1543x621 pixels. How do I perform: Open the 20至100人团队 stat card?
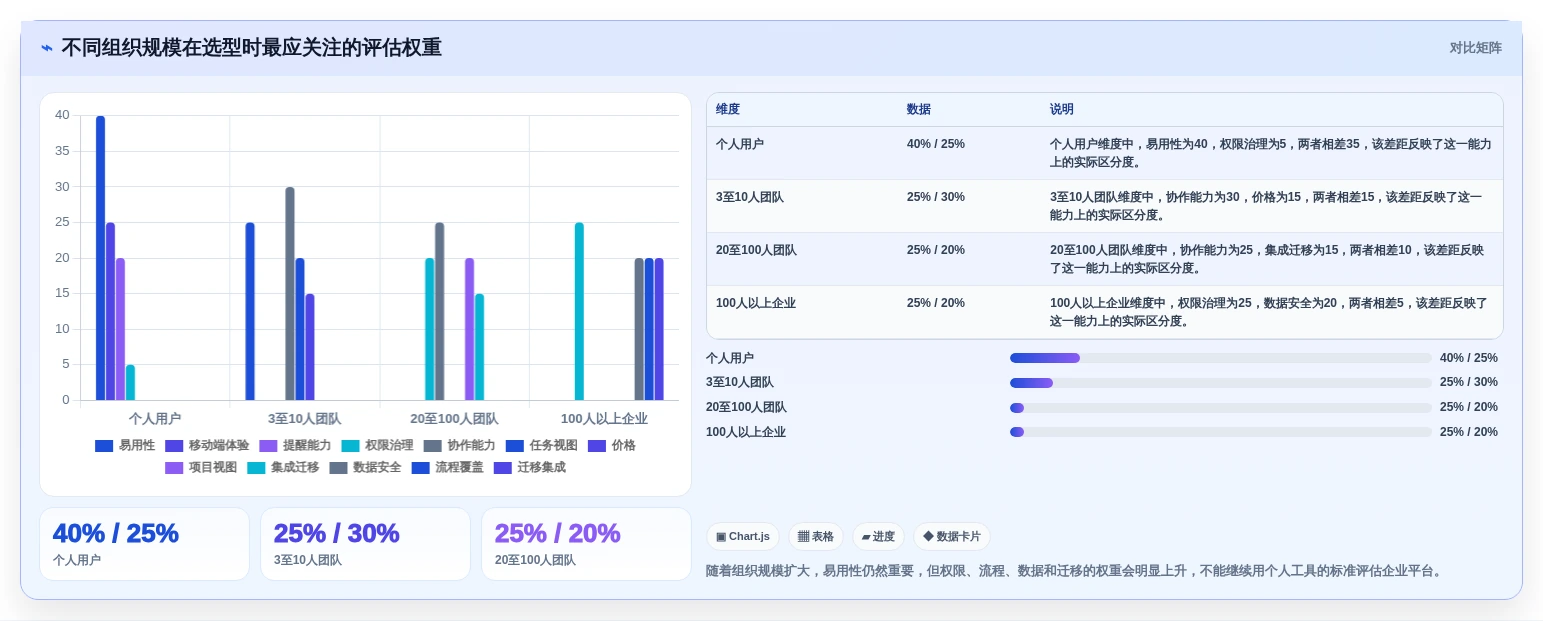586,544
